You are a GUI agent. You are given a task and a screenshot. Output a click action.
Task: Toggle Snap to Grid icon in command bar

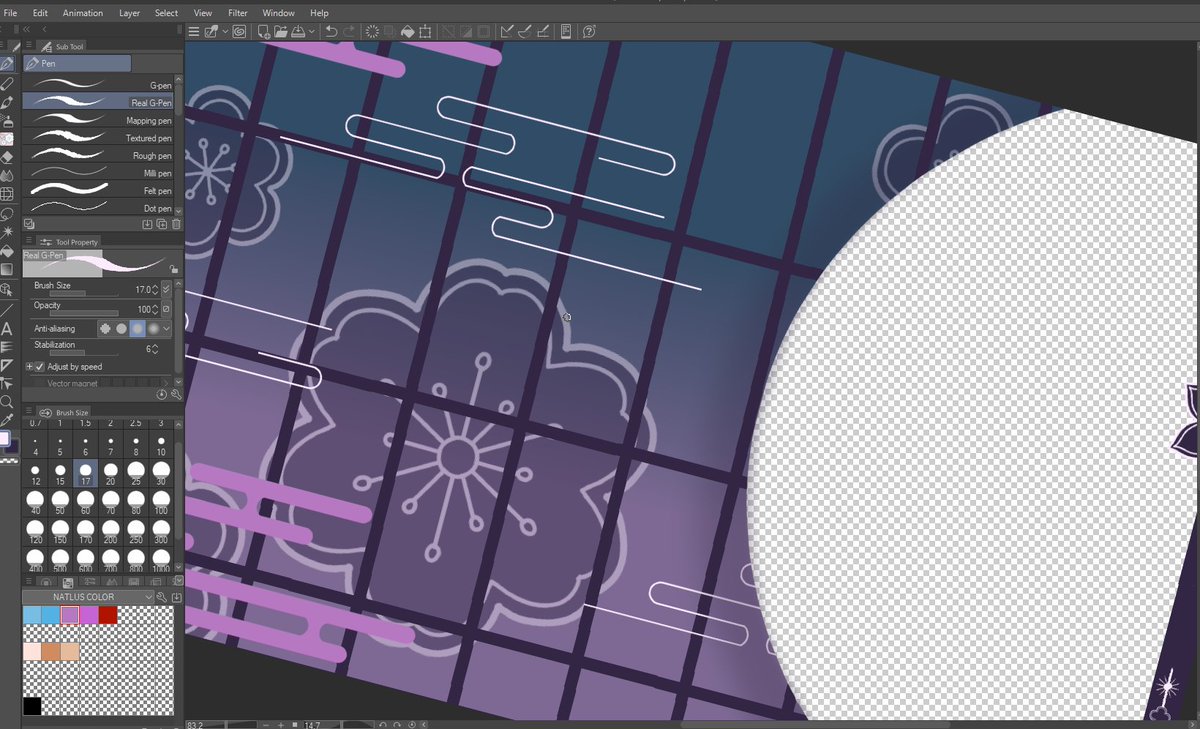(x=541, y=31)
